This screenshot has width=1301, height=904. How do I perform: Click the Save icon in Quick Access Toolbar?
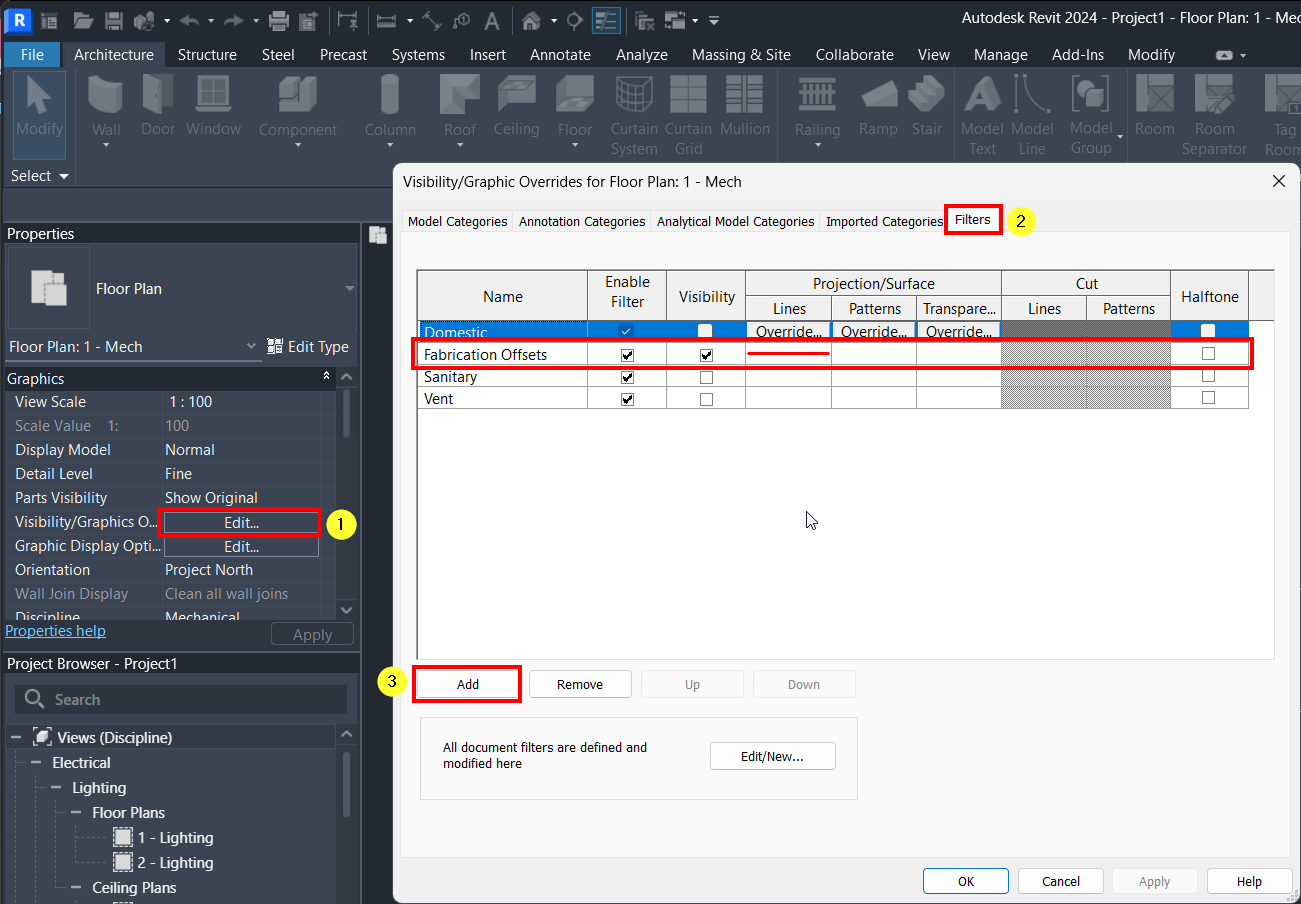pyautogui.click(x=112, y=20)
